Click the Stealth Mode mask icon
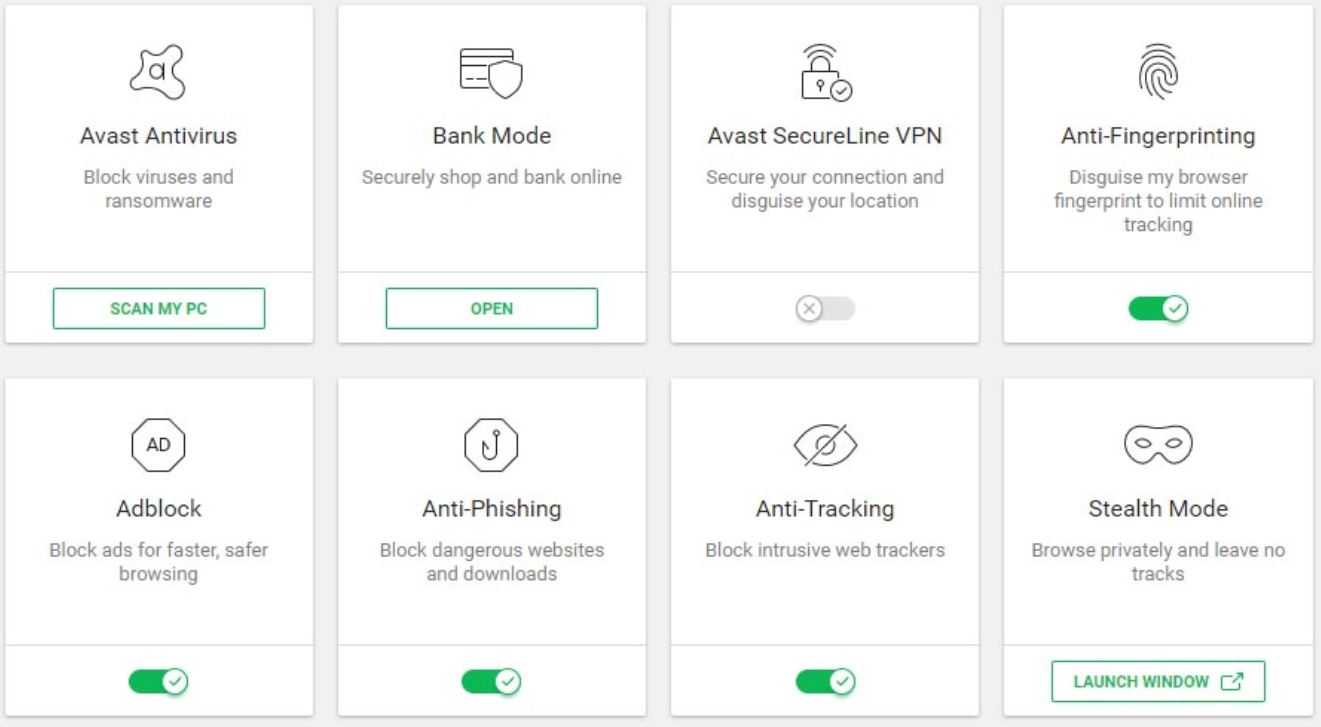The width and height of the screenshot is (1321, 727). tap(1158, 443)
